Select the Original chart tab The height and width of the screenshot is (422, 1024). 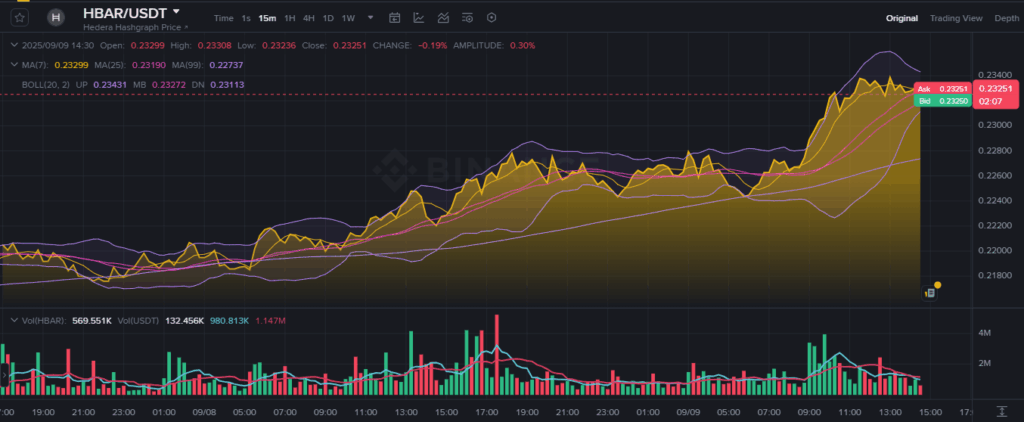902,18
